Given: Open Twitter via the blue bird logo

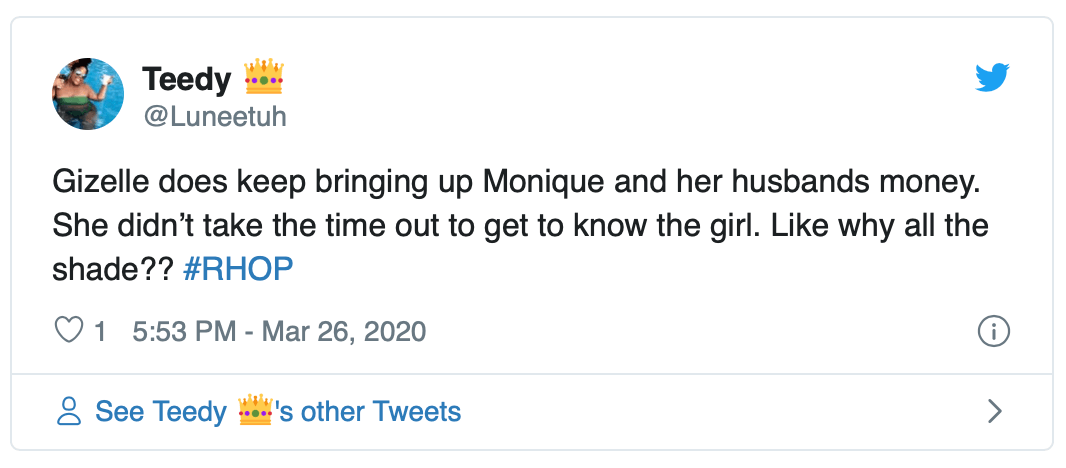Looking at the screenshot, I should point(992,79).
